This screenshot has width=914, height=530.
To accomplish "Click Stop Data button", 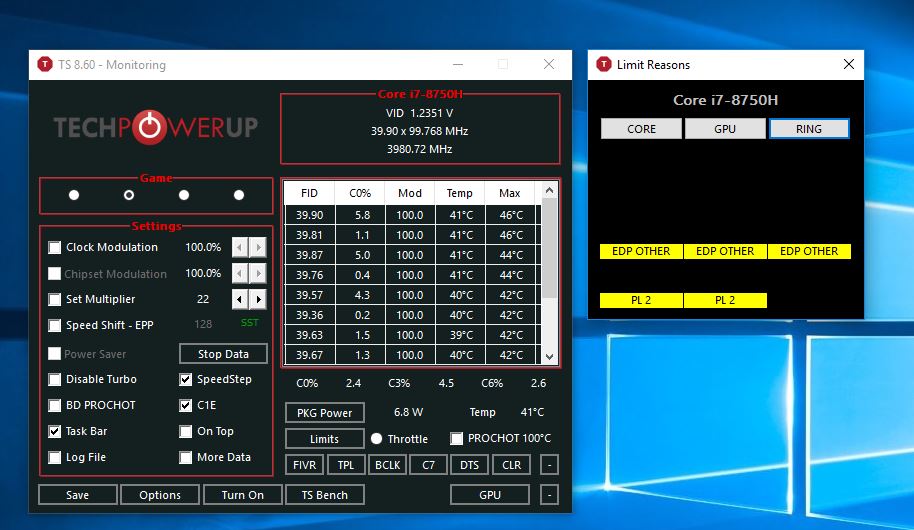I will [223, 354].
